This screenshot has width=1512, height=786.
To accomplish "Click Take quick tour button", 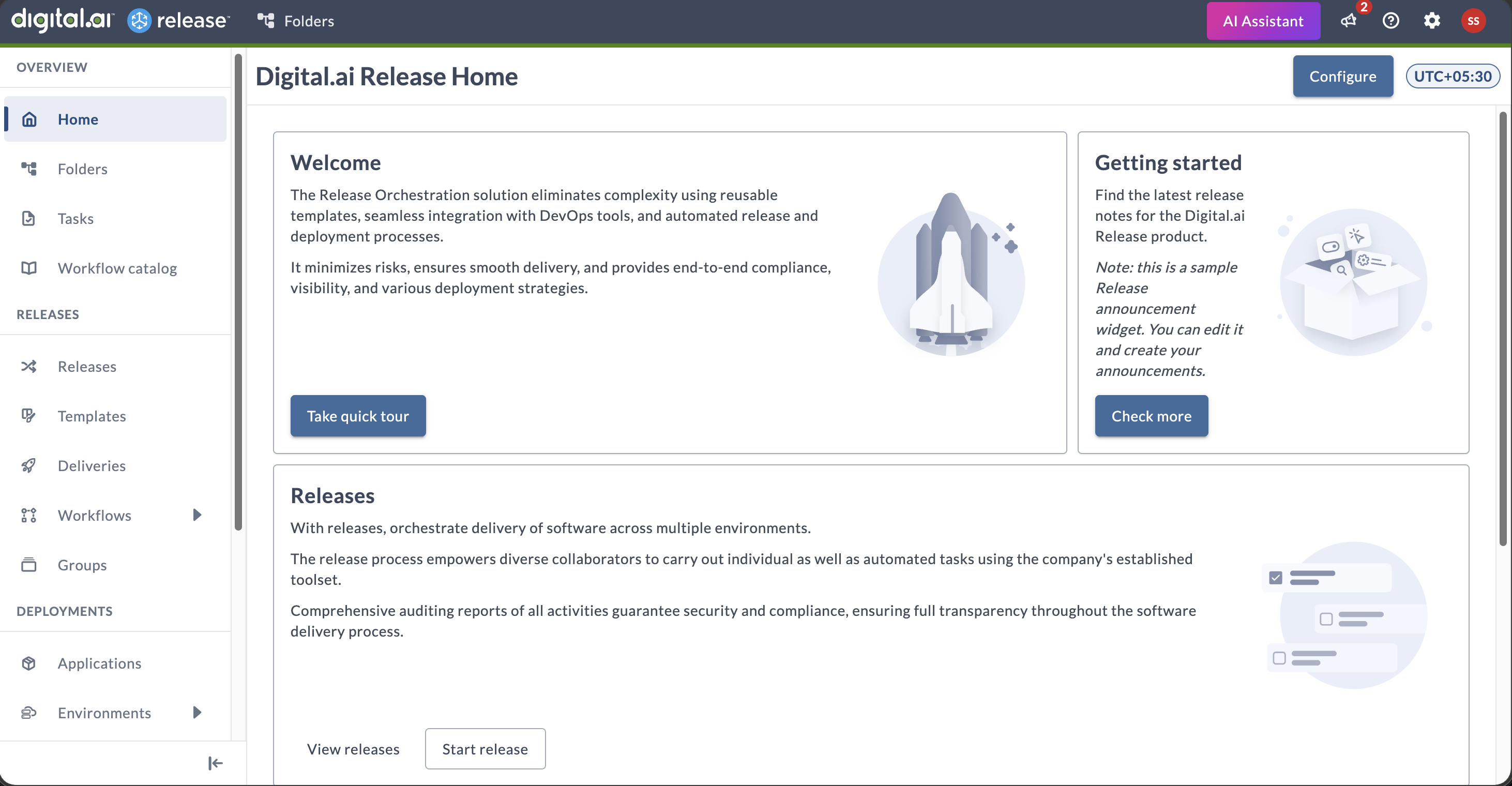I will coord(358,416).
